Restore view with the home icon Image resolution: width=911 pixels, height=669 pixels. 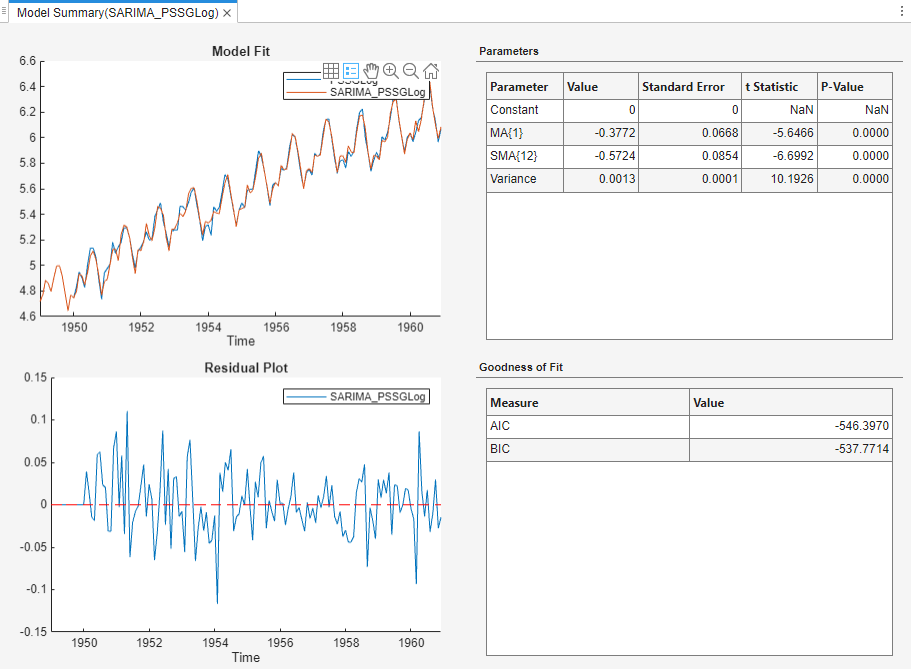point(430,71)
